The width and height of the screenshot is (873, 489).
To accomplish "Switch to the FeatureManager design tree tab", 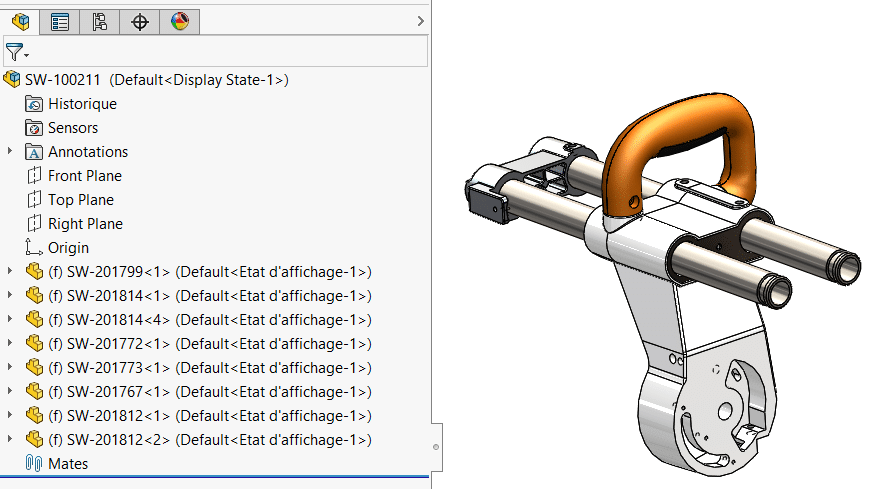I will click(20, 22).
